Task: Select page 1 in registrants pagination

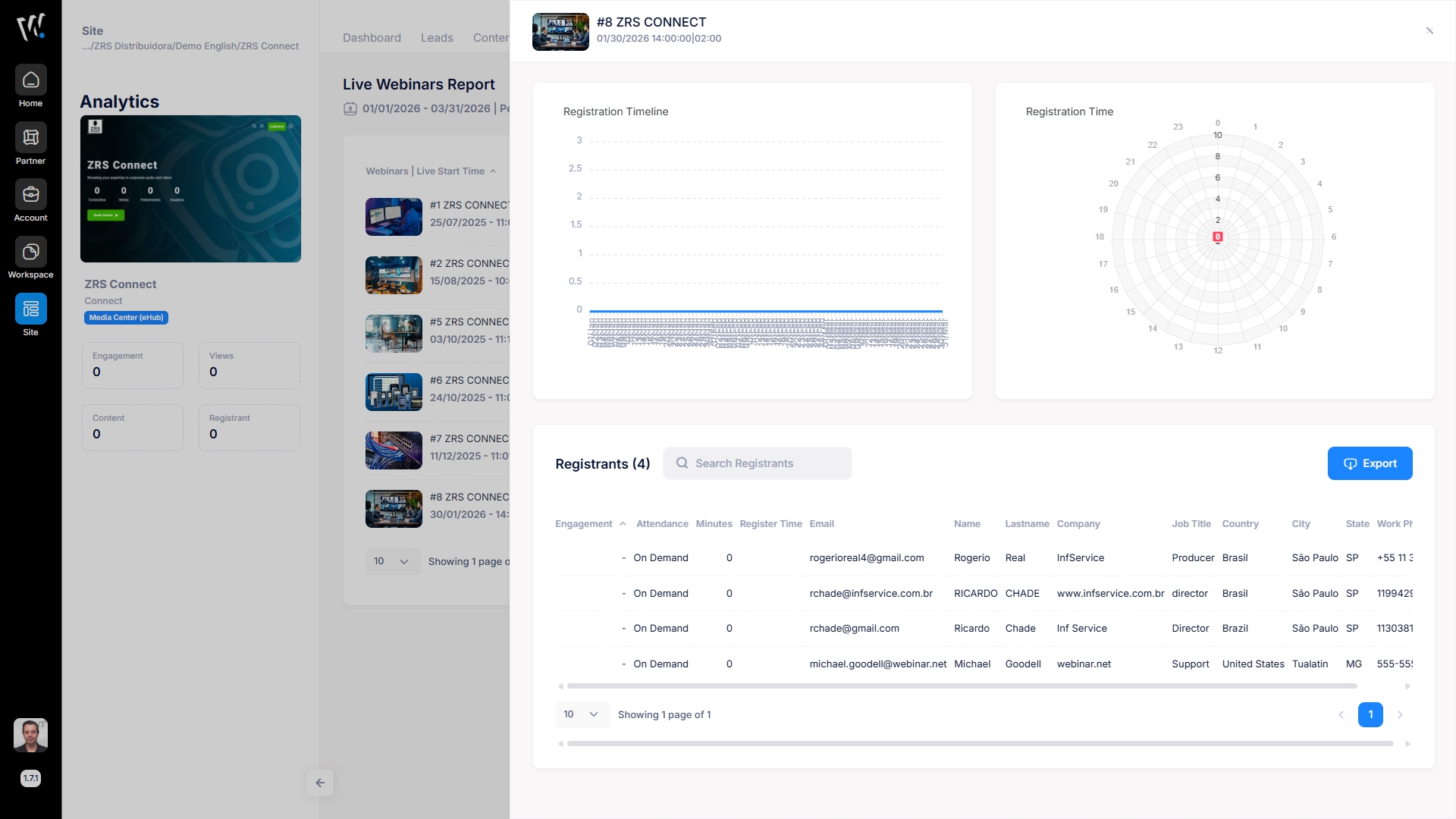Action: 1370,715
